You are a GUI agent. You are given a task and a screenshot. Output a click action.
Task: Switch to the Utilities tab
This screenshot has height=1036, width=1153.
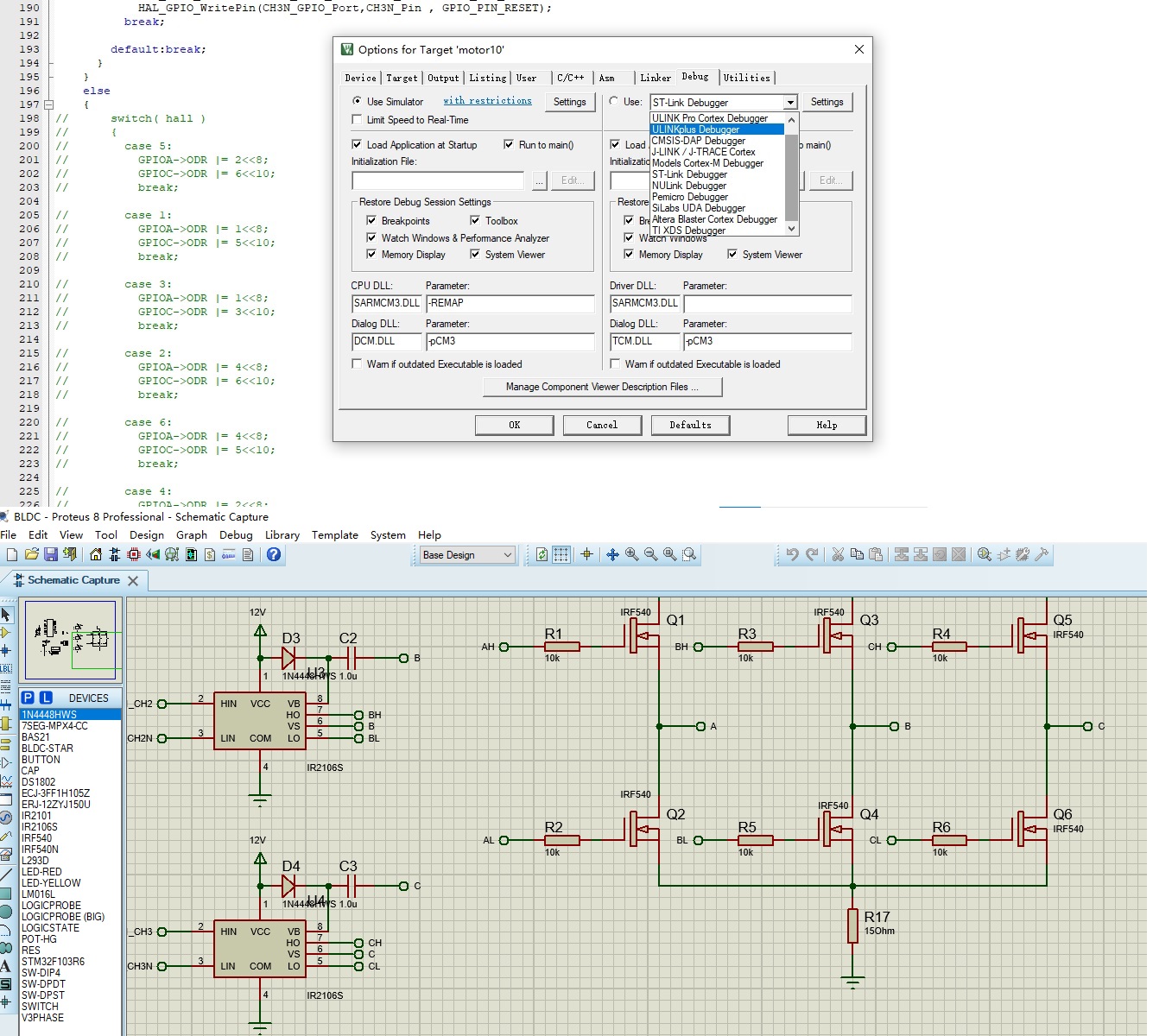747,78
